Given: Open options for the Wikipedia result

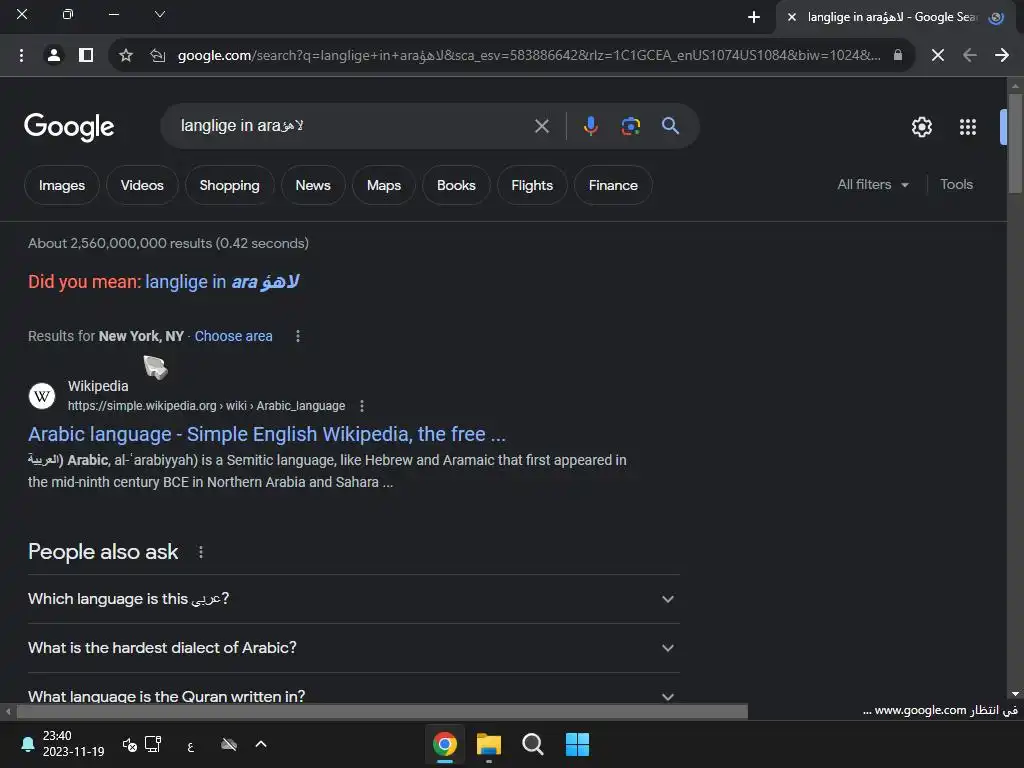Looking at the screenshot, I should (362, 406).
